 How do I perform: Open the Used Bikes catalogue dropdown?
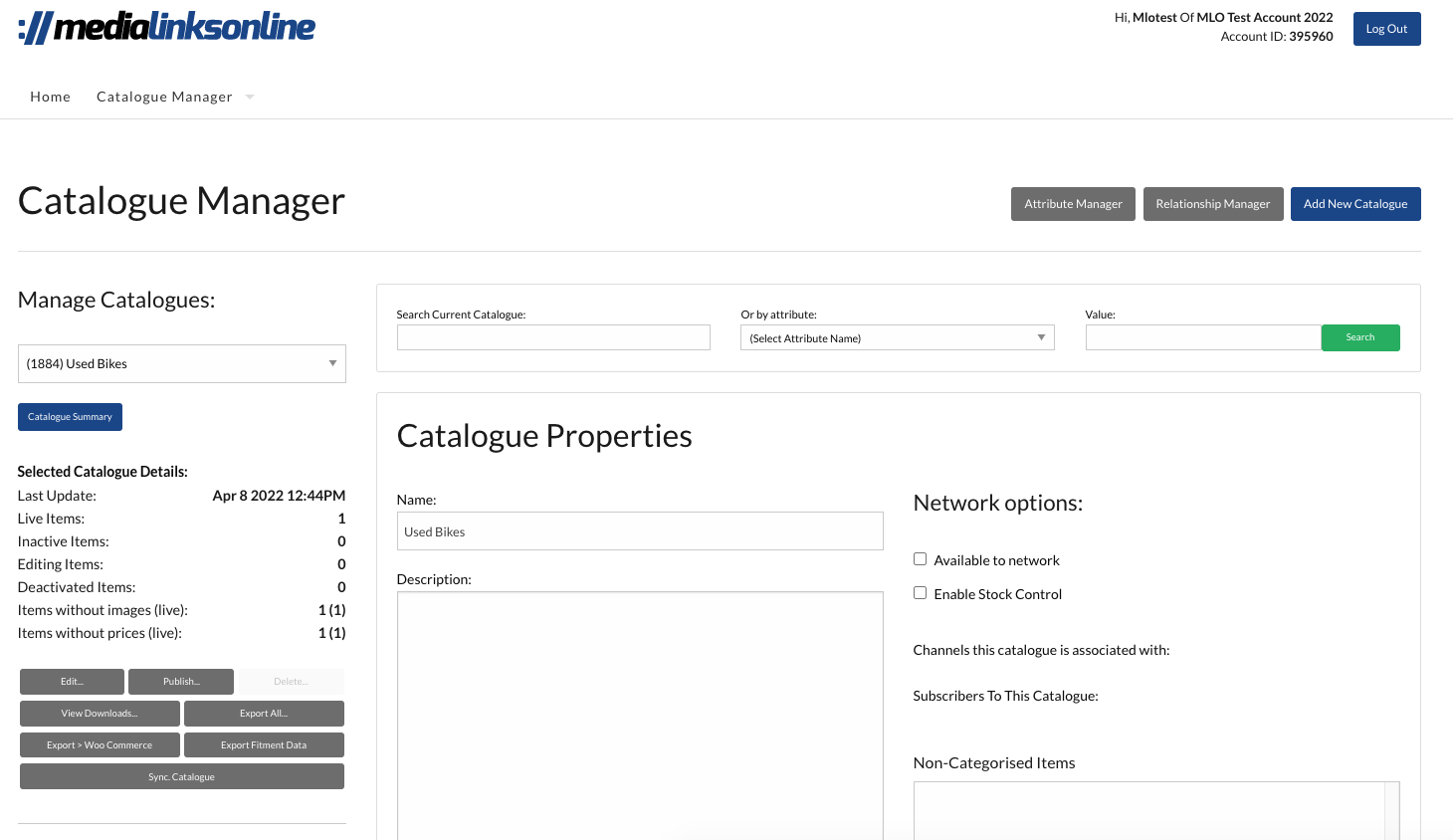[181, 363]
